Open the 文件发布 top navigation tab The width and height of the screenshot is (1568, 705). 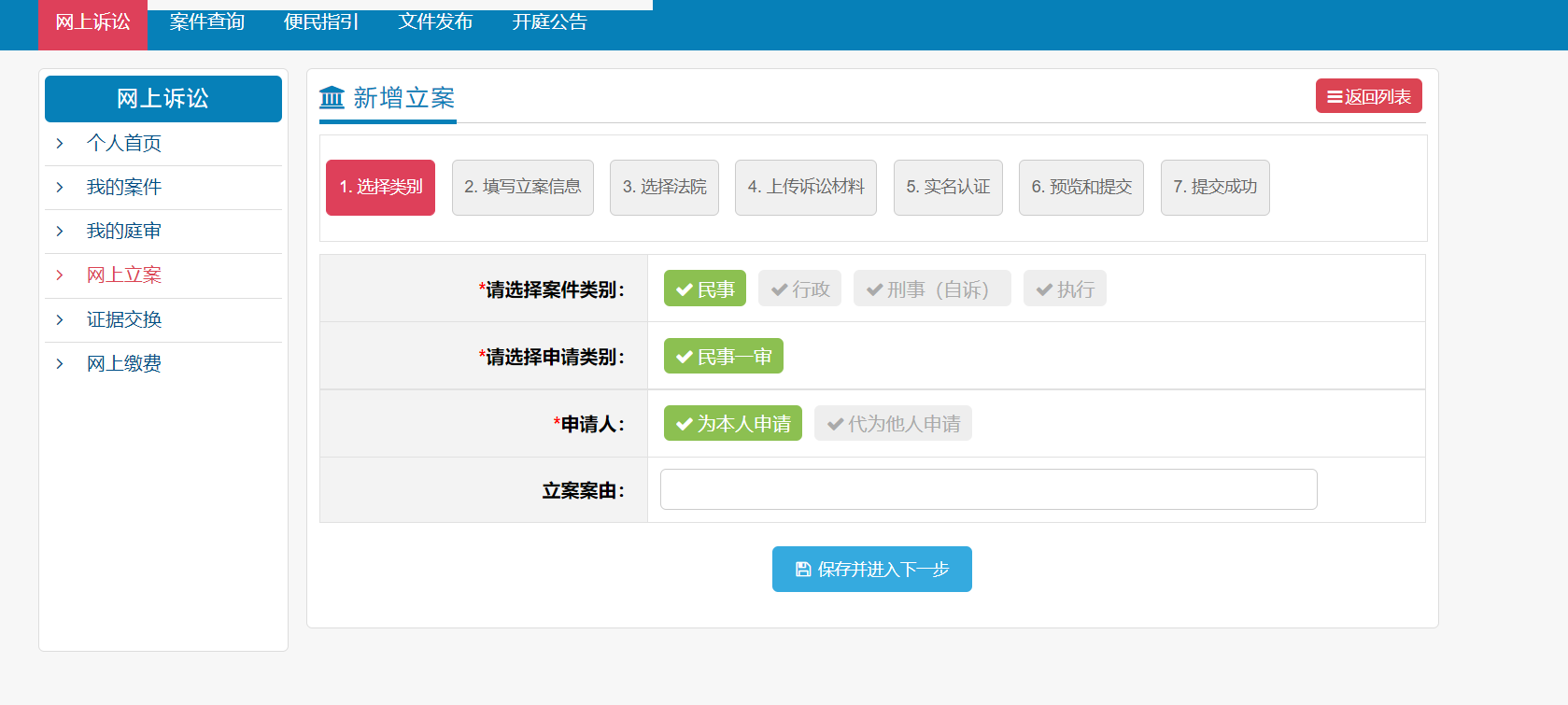(x=435, y=22)
